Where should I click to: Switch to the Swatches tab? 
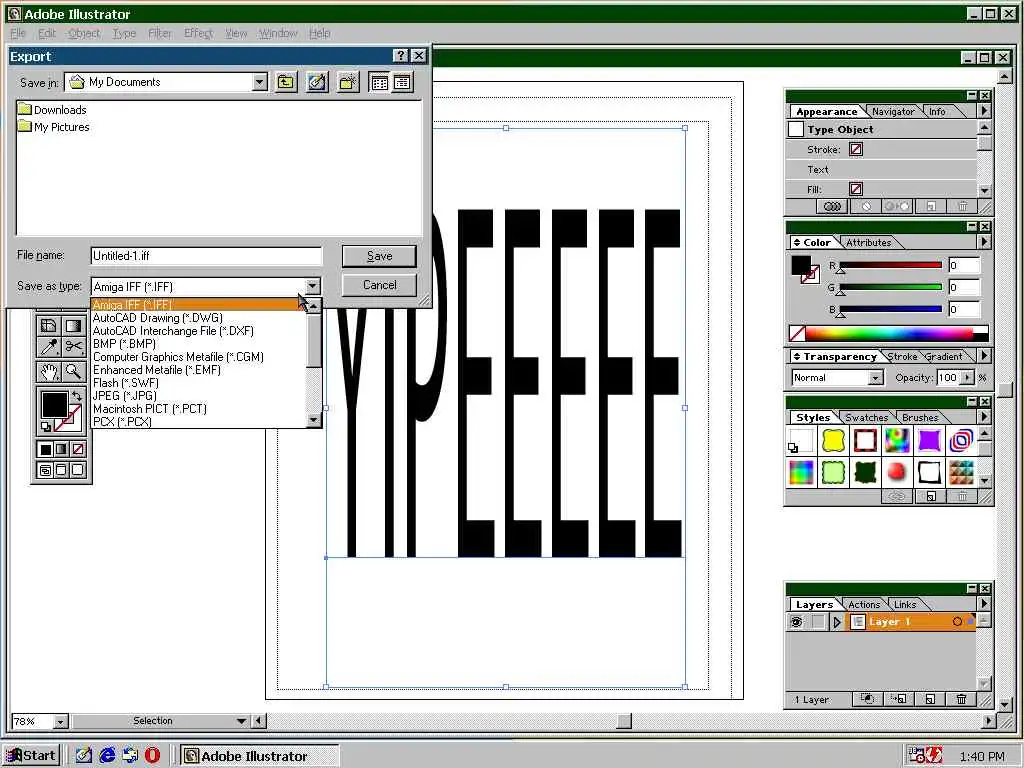[x=866, y=417]
